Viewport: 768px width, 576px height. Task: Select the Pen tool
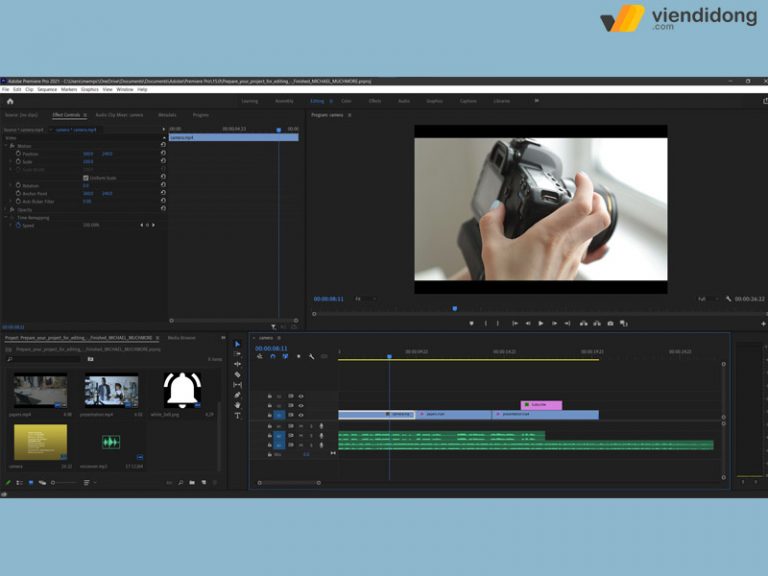238,395
